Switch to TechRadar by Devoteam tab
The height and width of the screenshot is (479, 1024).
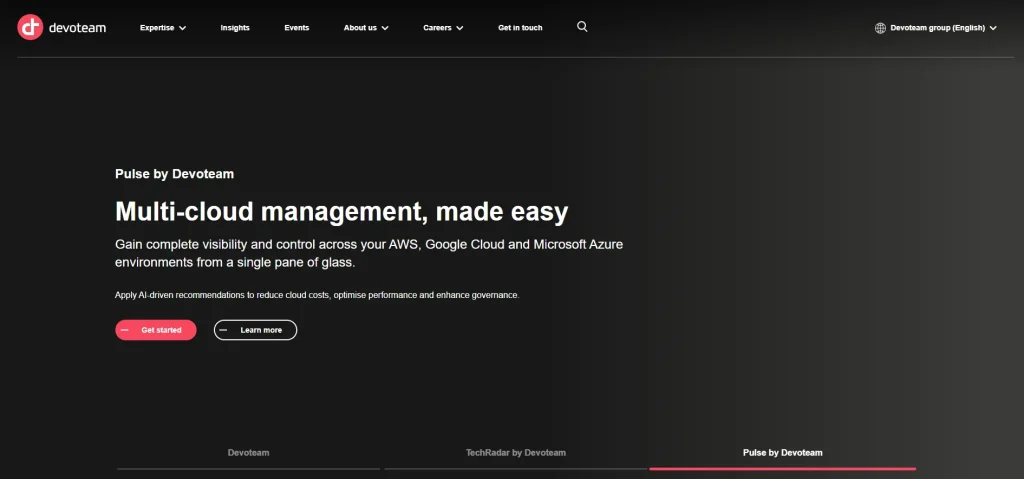click(516, 452)
